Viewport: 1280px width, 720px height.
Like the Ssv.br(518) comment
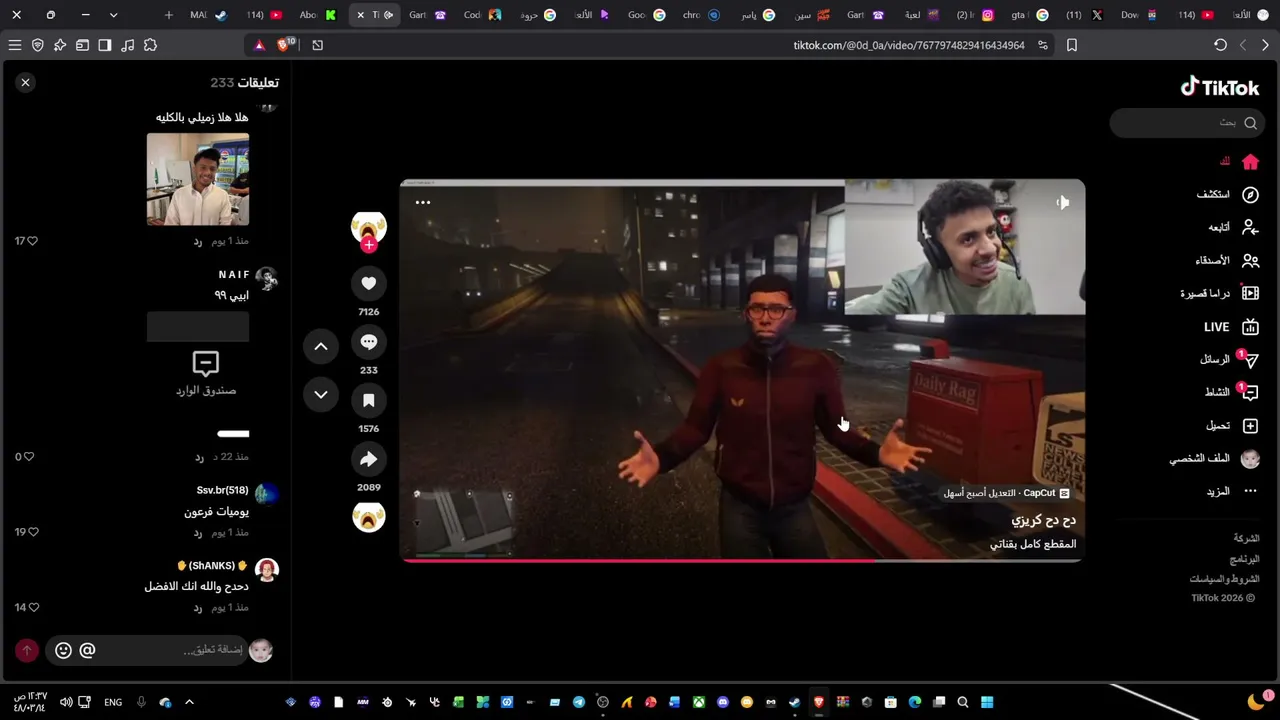32,532
